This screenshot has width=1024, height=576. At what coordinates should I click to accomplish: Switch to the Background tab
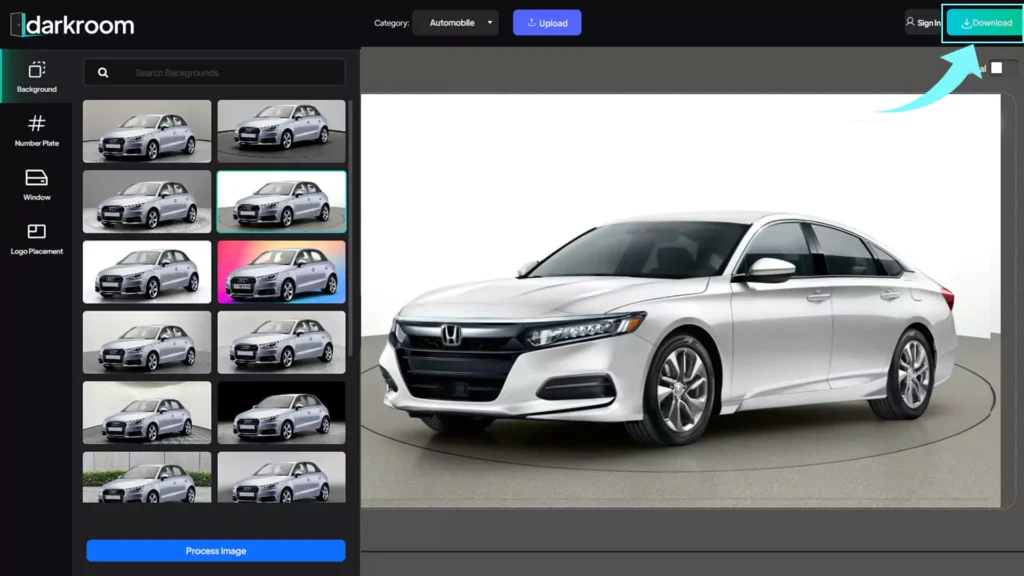pyautogui.click(x=37, y=76)
